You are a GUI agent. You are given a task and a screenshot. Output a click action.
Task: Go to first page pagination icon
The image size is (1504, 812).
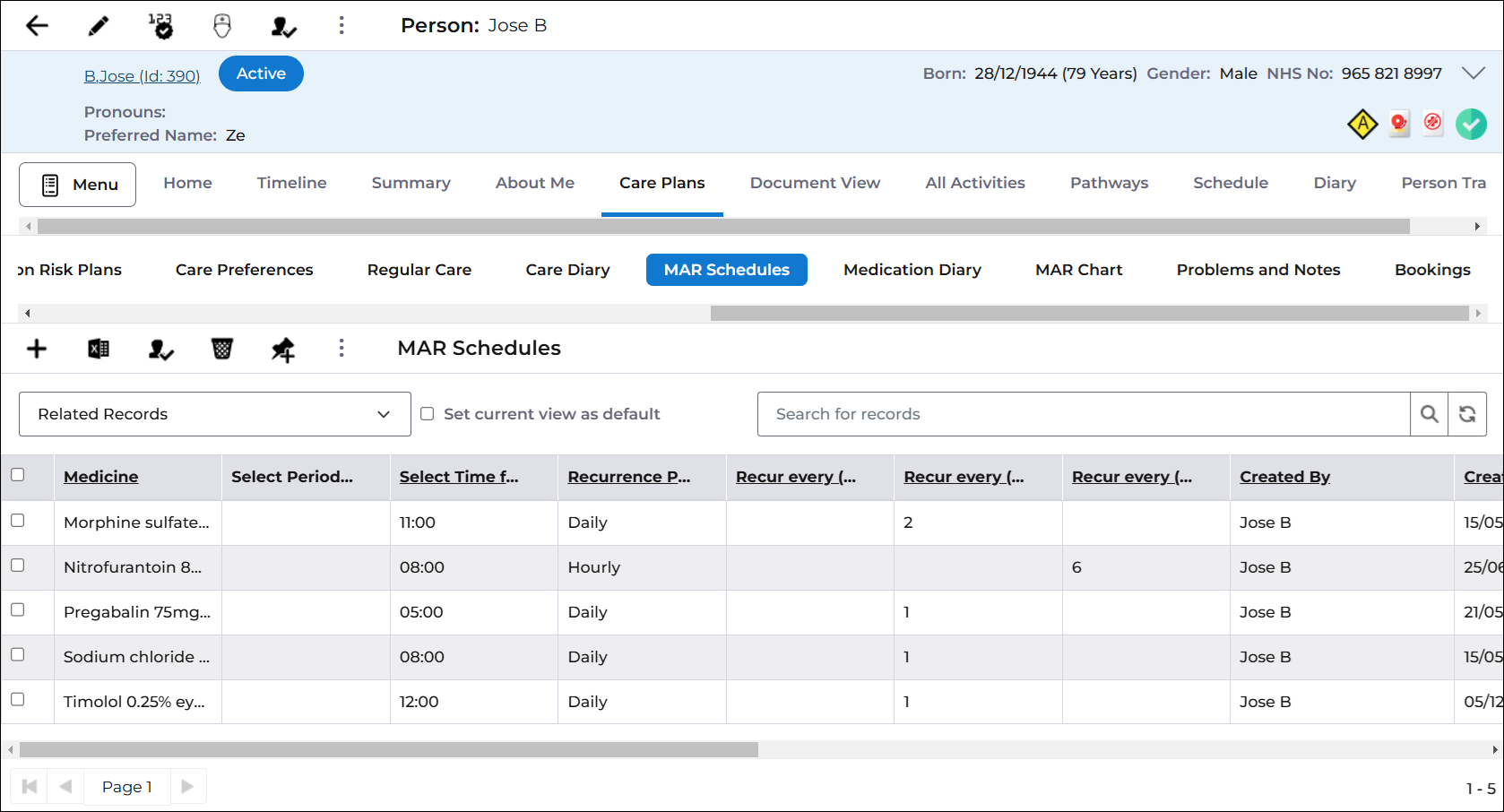(x=30, y=786)
